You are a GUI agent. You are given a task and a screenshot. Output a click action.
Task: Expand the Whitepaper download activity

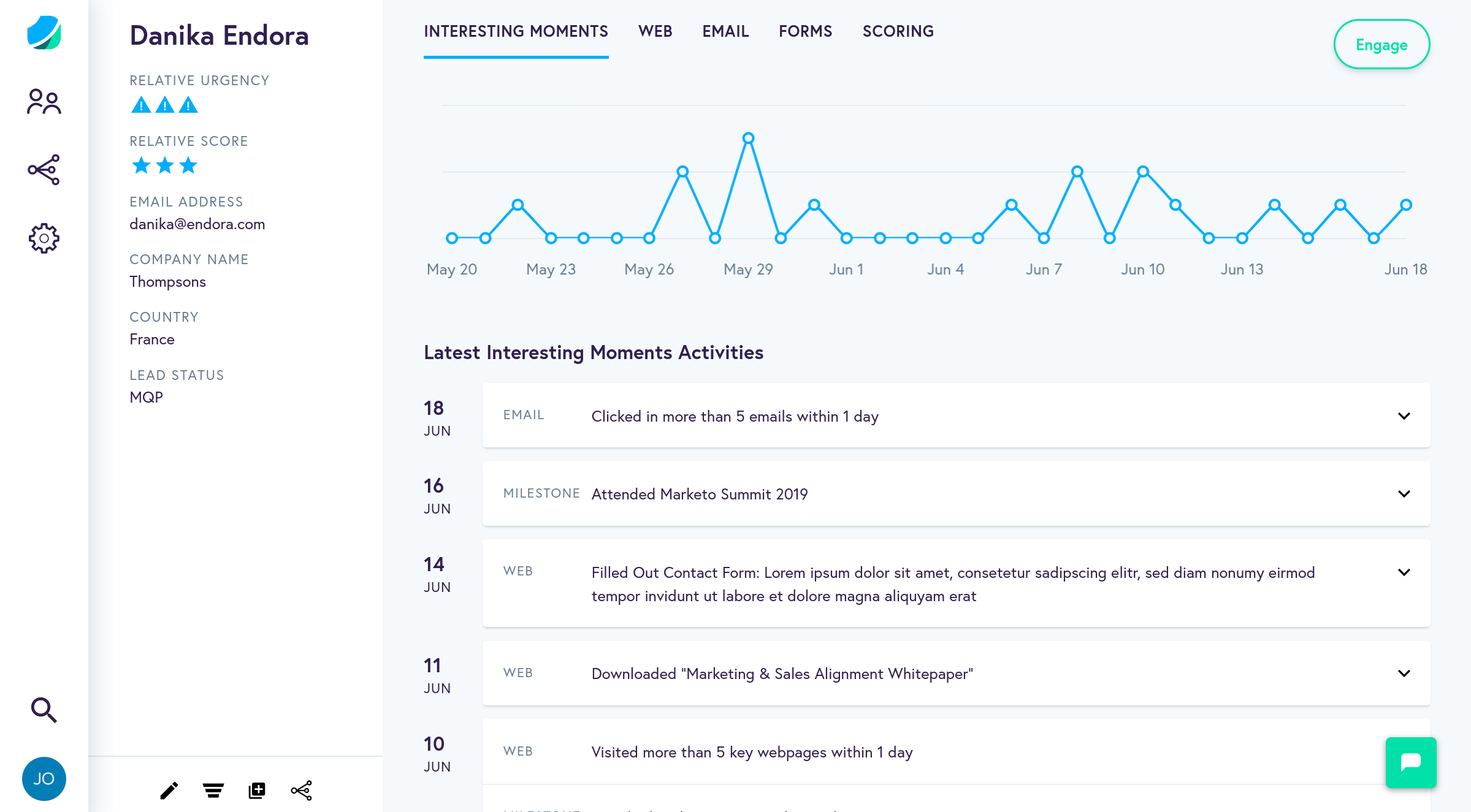coord(1404,674)
